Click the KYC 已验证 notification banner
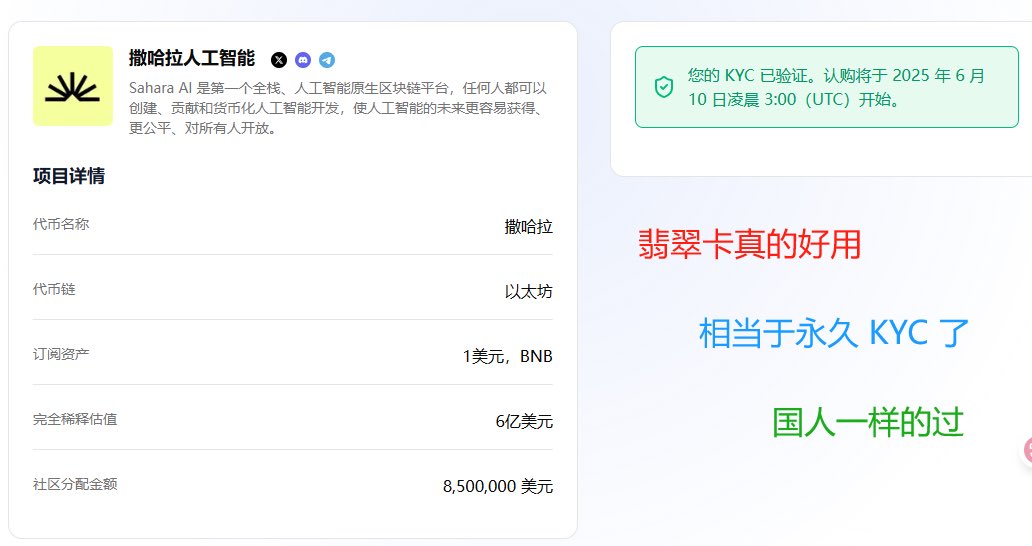The height and width of the screenshot is (546, 1032). tap(827, 87)
